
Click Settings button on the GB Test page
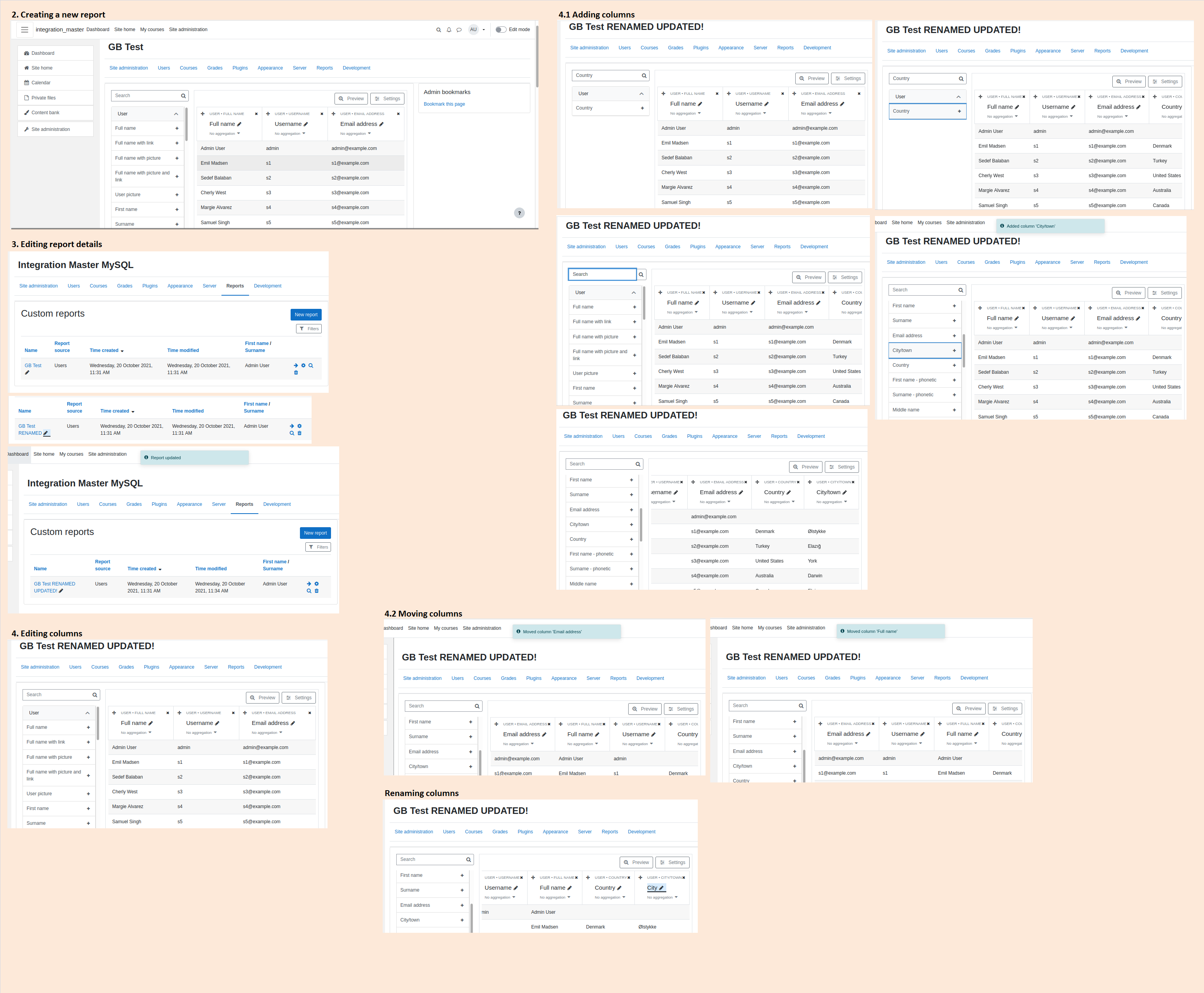(387, 98)
